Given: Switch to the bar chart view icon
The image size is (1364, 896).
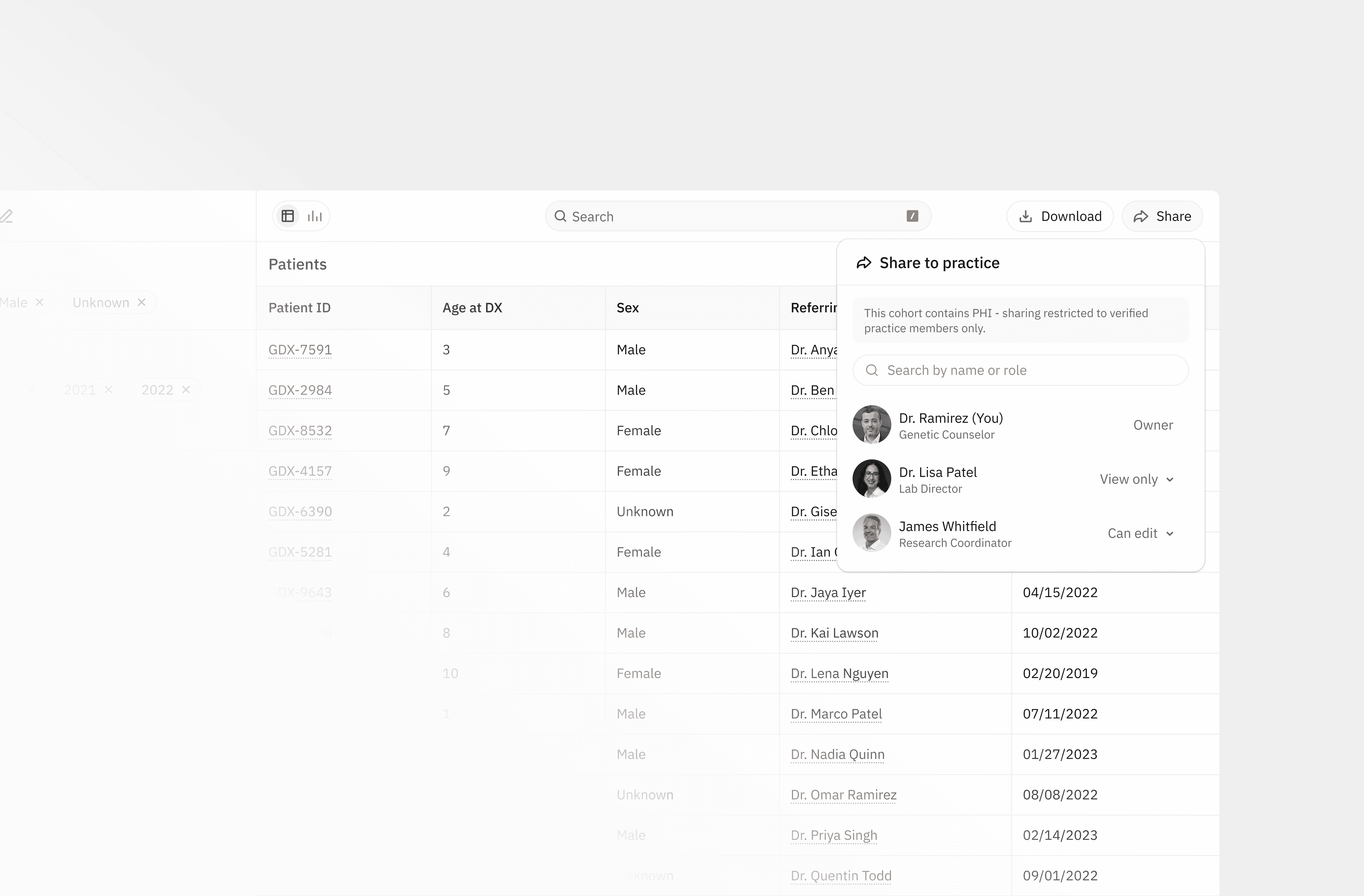Looking at the screenshot, I should point(315,216).
